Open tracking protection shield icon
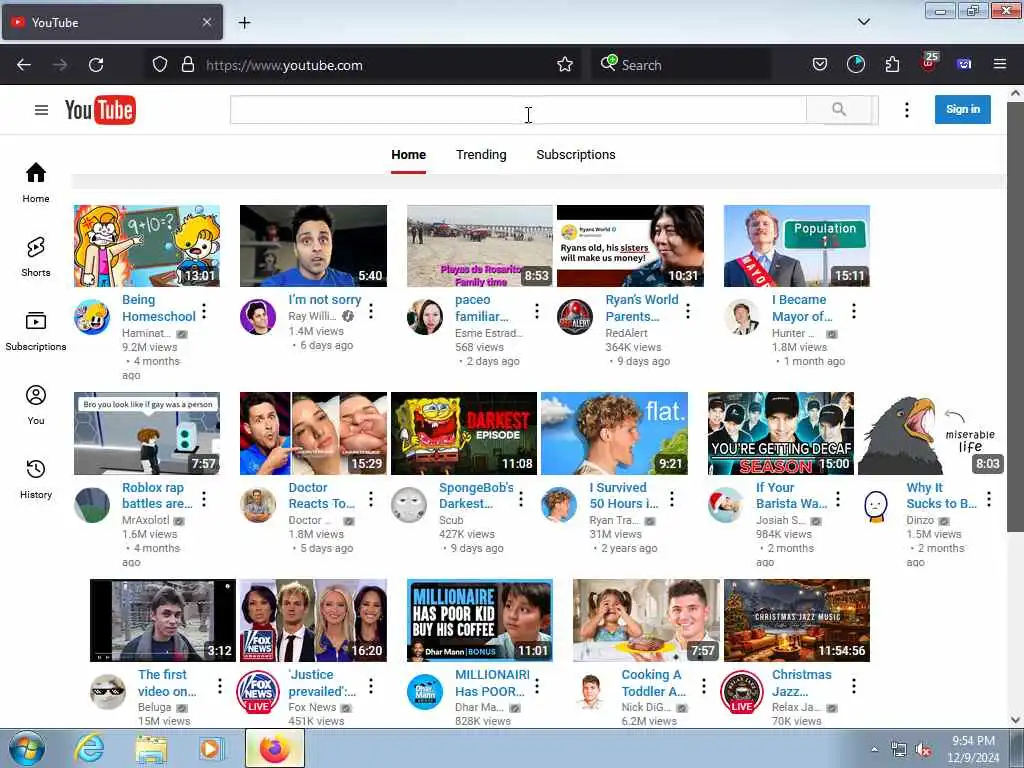 [x=160, y=65]
